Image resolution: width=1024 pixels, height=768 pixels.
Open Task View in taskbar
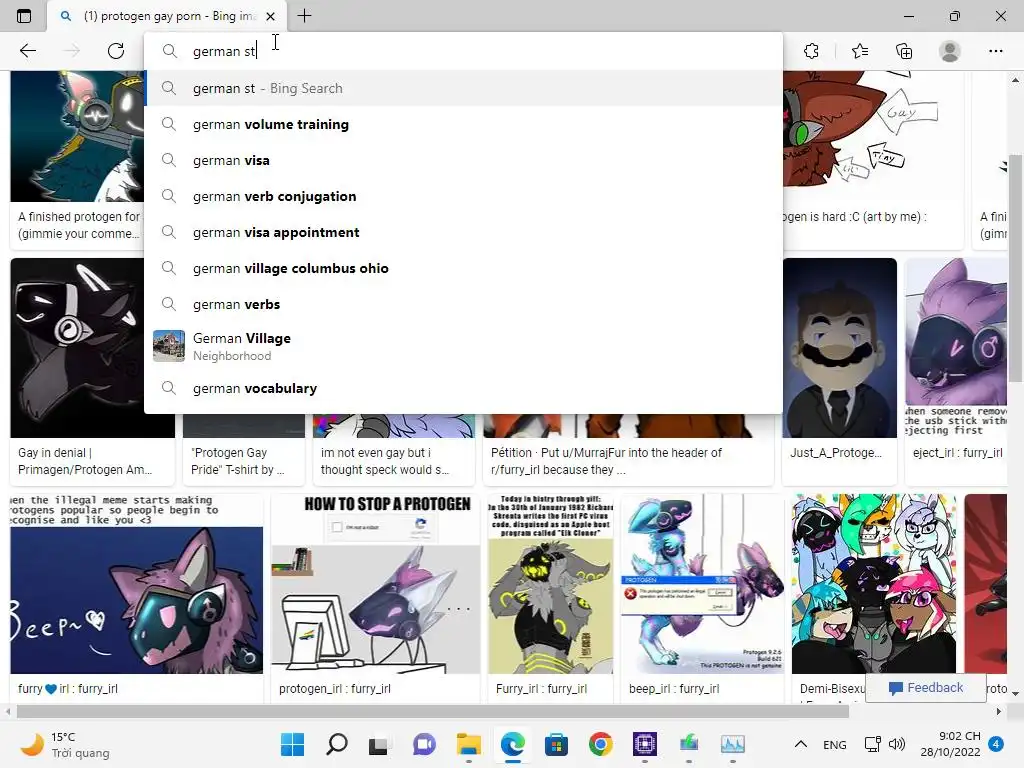pos(379,744)
